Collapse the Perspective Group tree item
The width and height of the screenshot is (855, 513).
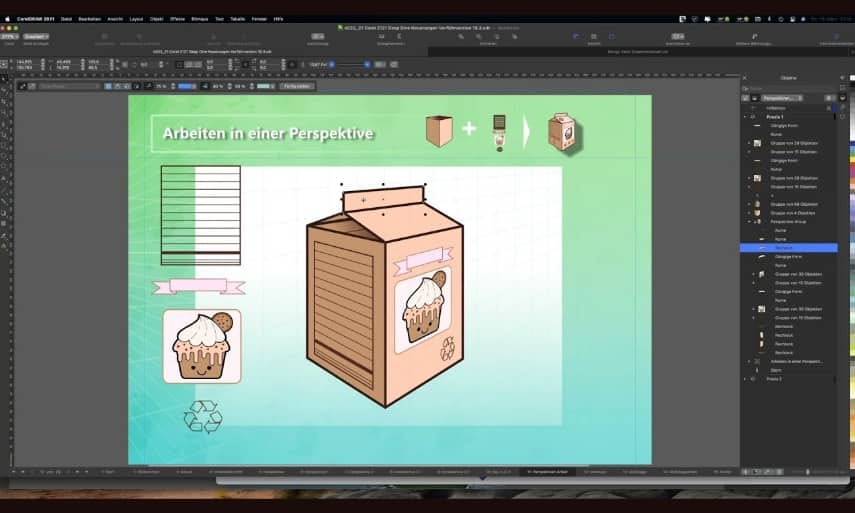tap(749, 221)
